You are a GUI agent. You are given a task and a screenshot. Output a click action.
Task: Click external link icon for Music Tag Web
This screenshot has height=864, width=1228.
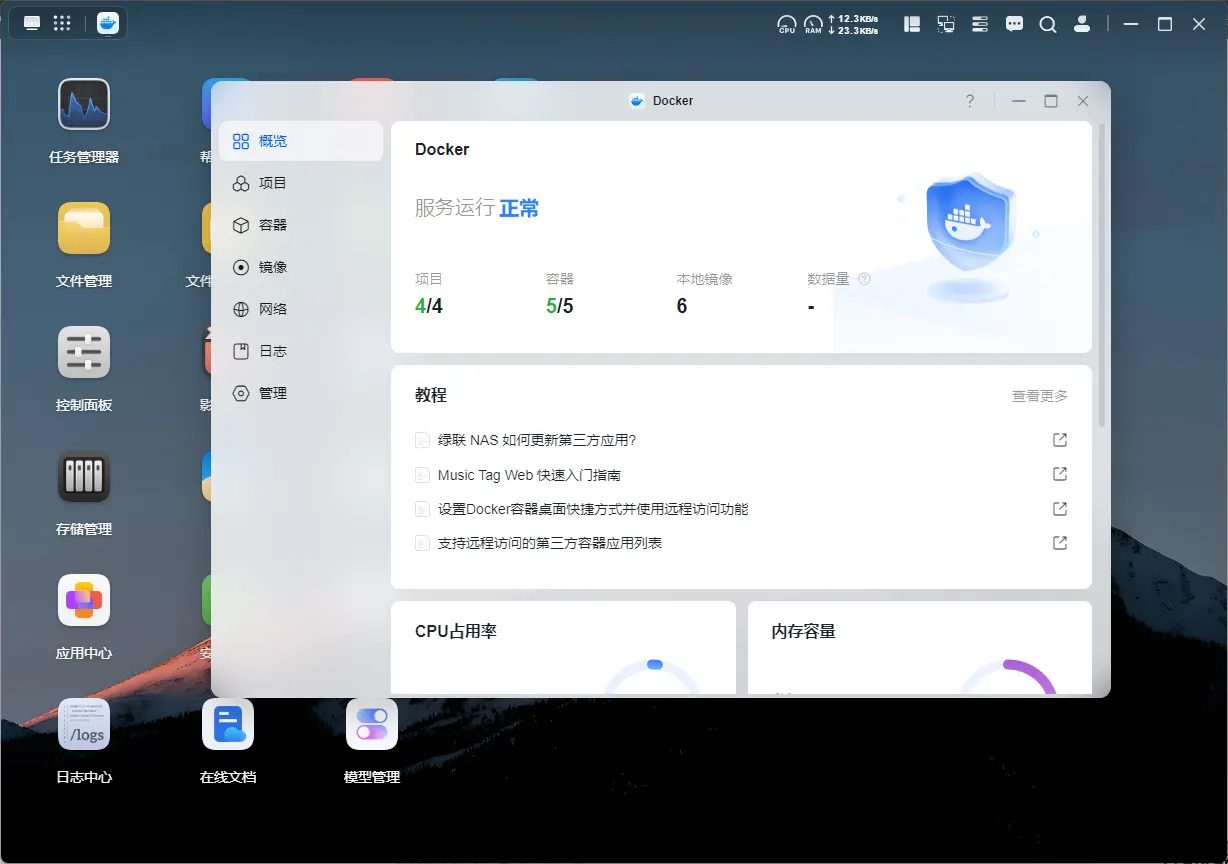1060,474
